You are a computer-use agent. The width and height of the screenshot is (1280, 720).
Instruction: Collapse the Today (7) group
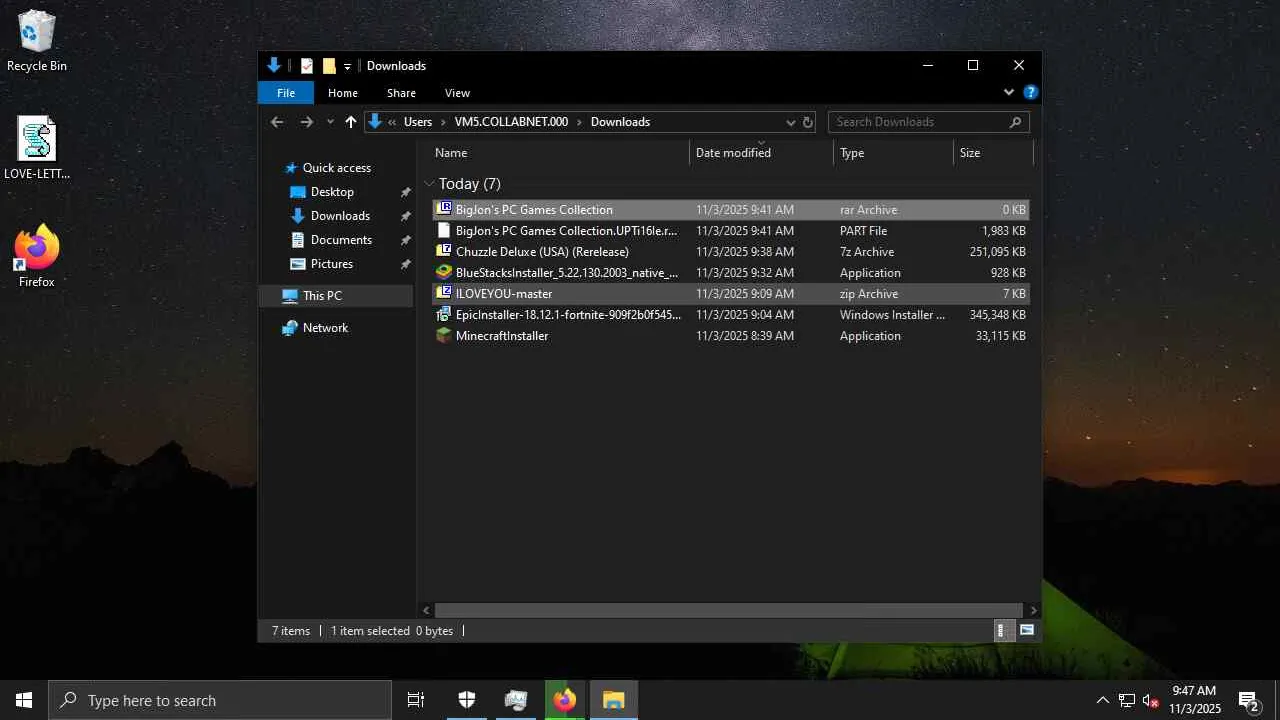pyautogui.click(x=429, y=184)
